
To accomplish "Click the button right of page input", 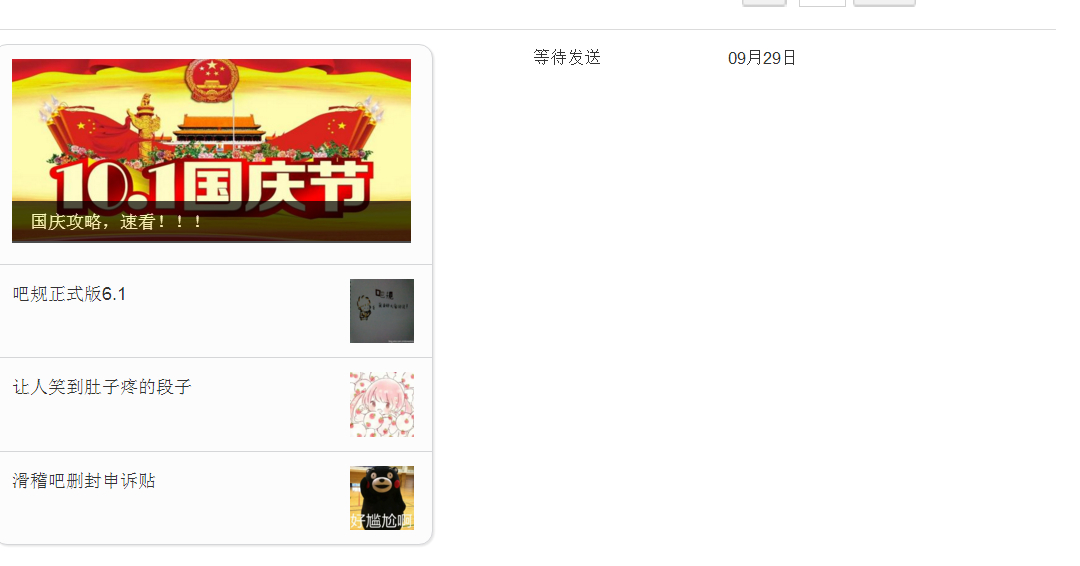I will (884, 3).
